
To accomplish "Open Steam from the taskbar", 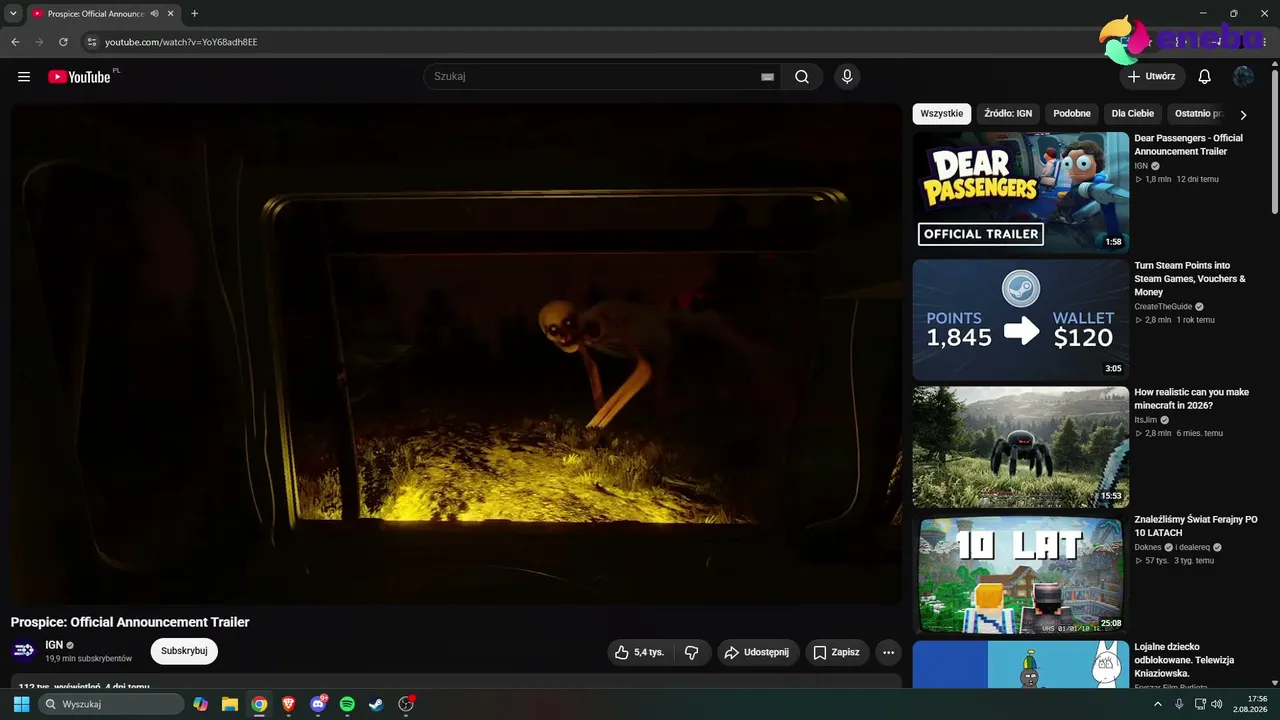I will (x=376, y=704).
